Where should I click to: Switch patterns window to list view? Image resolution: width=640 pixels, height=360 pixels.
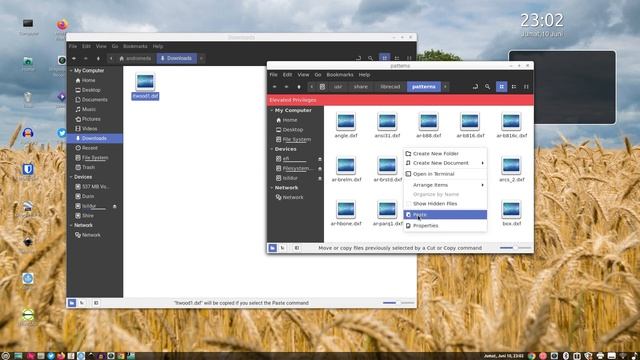pyautogui.click(x=514, y=87)
